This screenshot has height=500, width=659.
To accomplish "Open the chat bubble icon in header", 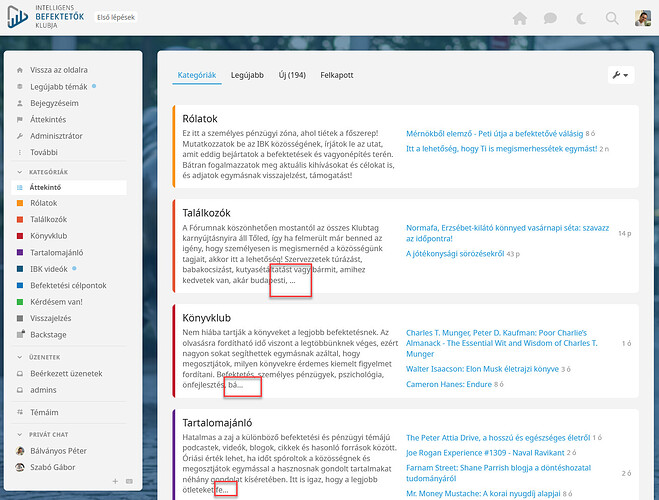I will pyautogui.click(x=550, y=18).
